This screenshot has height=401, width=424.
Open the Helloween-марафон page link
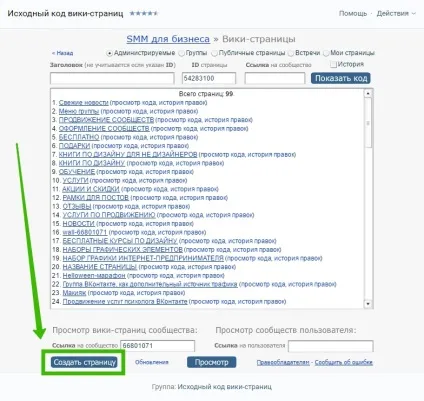(x=94, y=276)
